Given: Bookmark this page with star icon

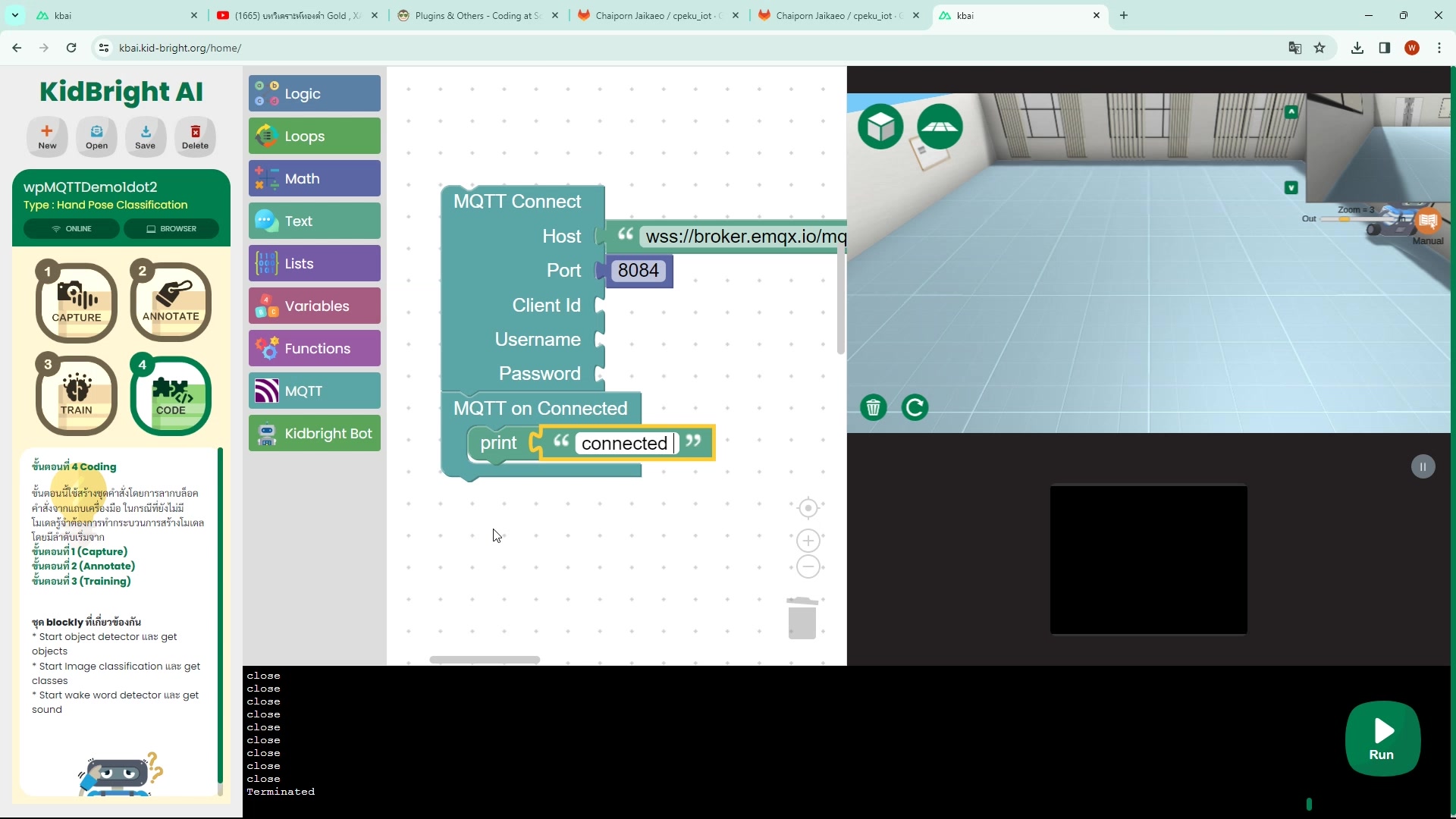Looking at the screenshot, I should click(x=1319, y=48).
